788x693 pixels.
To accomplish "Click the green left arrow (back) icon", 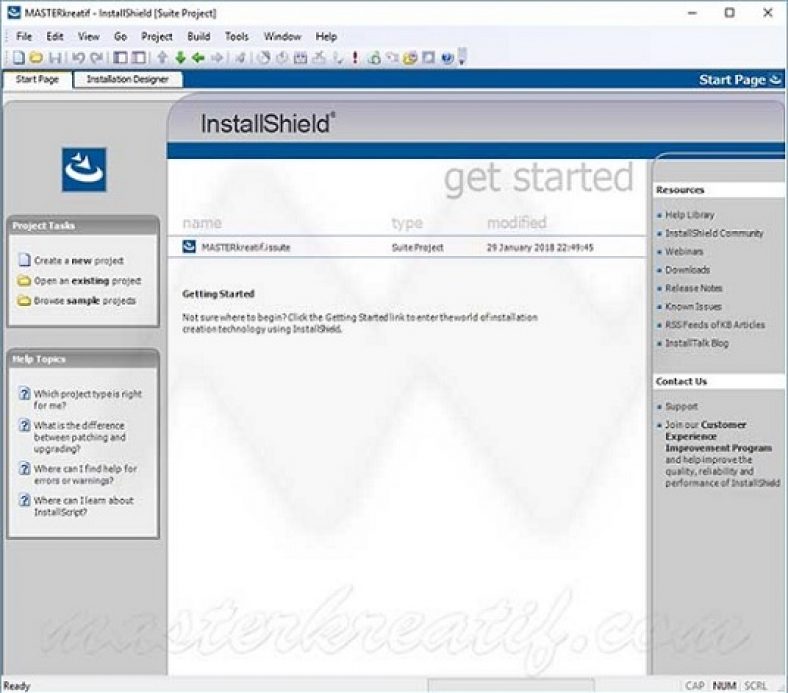I will click(x=198, y=58).
